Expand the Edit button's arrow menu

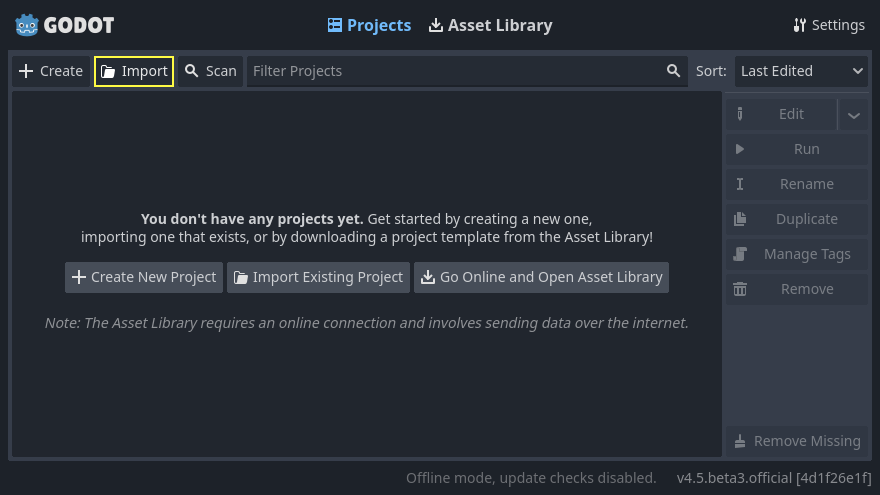[x=853, y=115]
